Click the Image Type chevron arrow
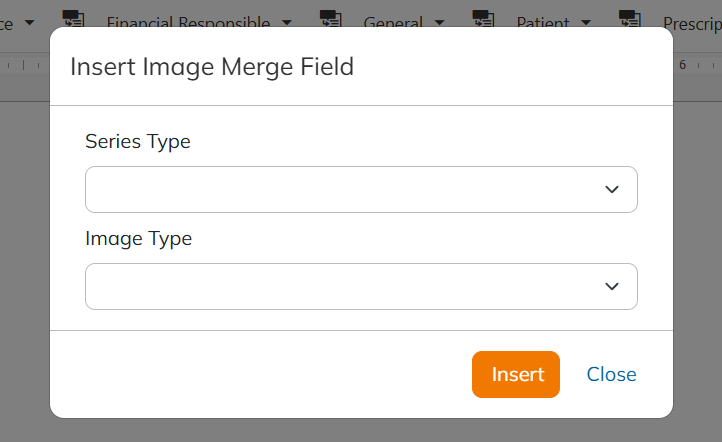The width and height of the screenshot is (722, 442). pos(611,286)
